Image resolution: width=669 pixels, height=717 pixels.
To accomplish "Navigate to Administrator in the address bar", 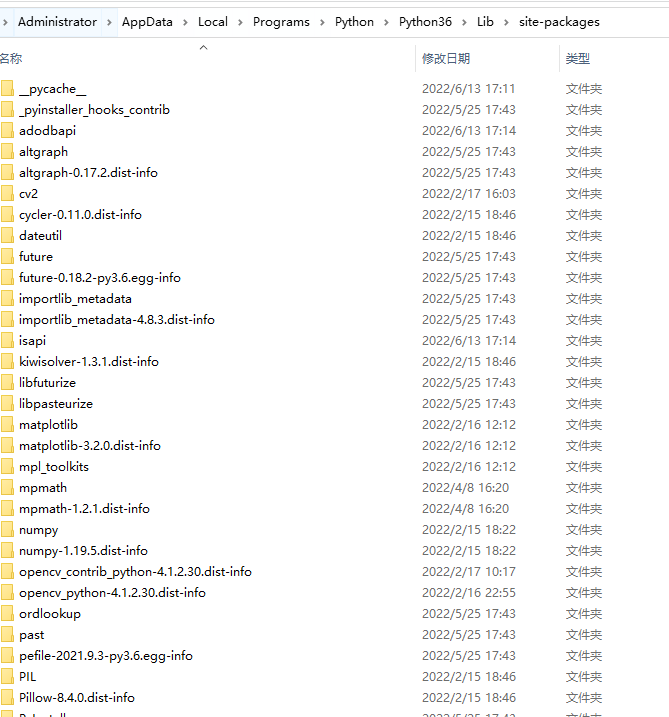I will pos(57,22).
